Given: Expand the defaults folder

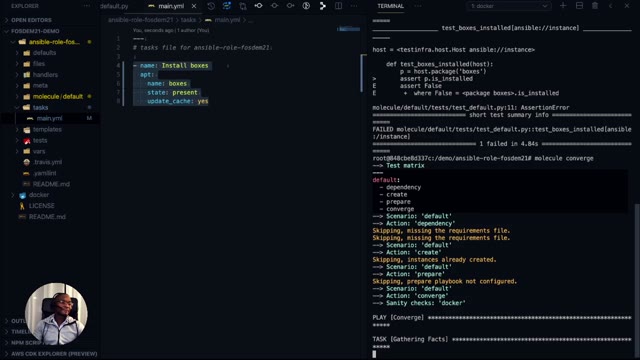Looking at the screenshot, I should point(17,53).
